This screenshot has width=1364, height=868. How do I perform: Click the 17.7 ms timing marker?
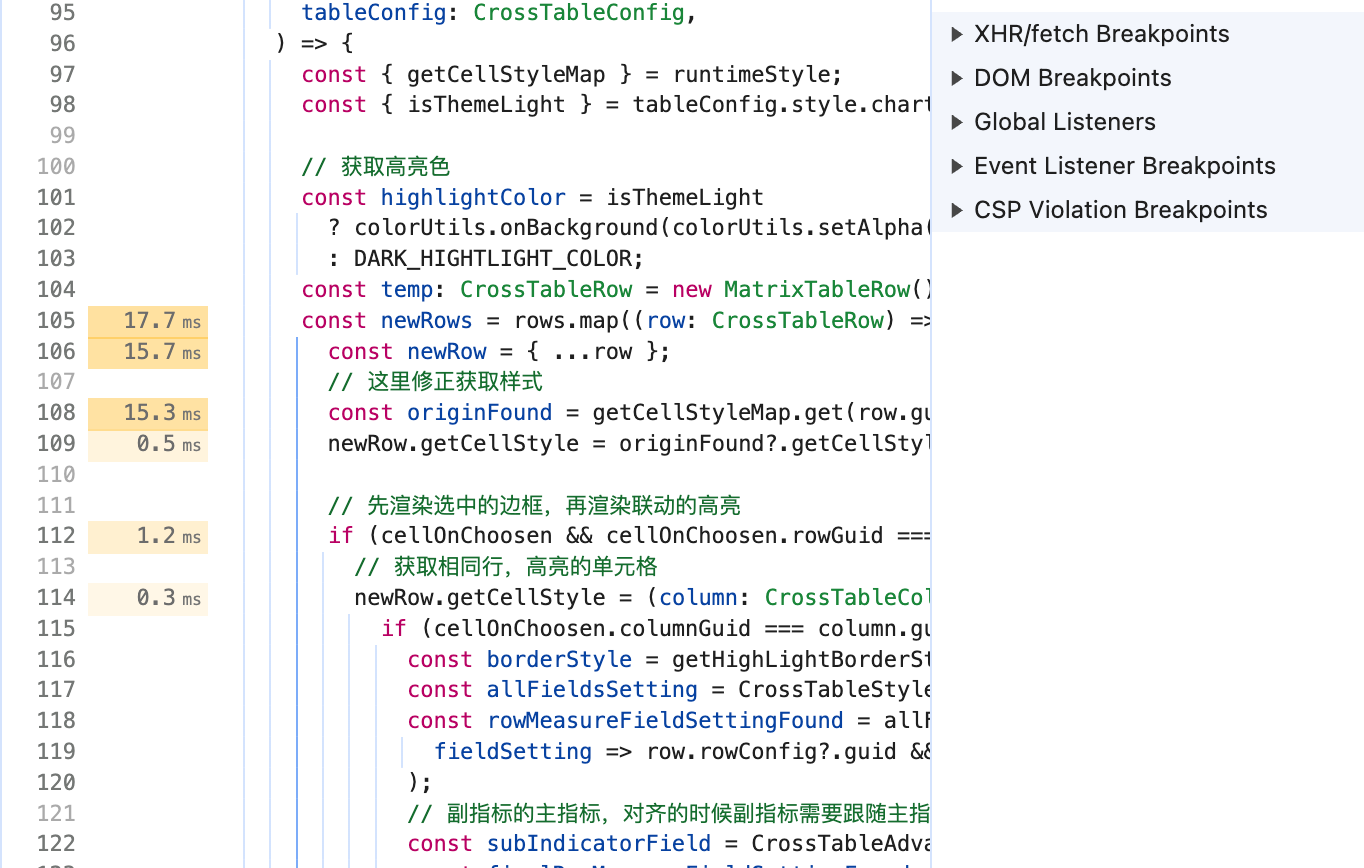[148, 321]
